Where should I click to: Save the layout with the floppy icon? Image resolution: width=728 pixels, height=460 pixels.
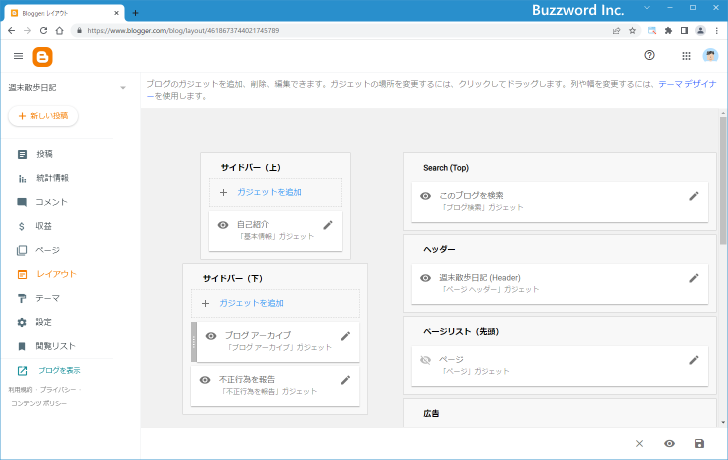coord(699,444)
